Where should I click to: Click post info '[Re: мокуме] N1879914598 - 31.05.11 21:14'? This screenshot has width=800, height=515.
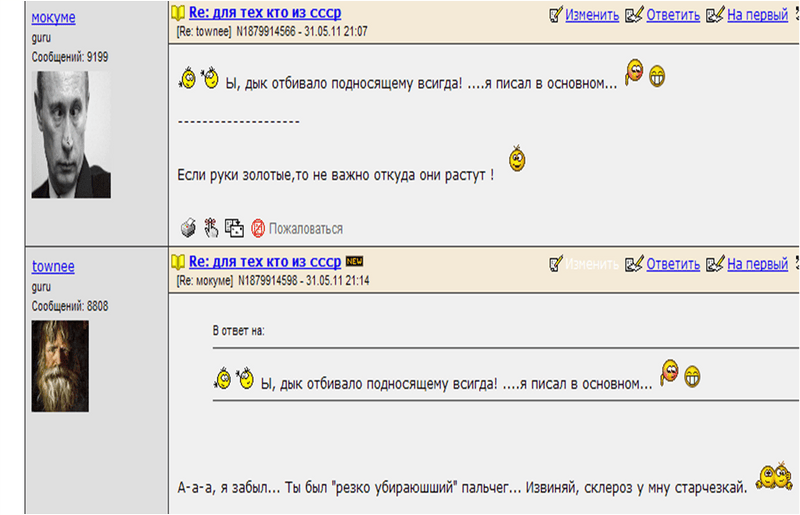(x=273, y=281)
